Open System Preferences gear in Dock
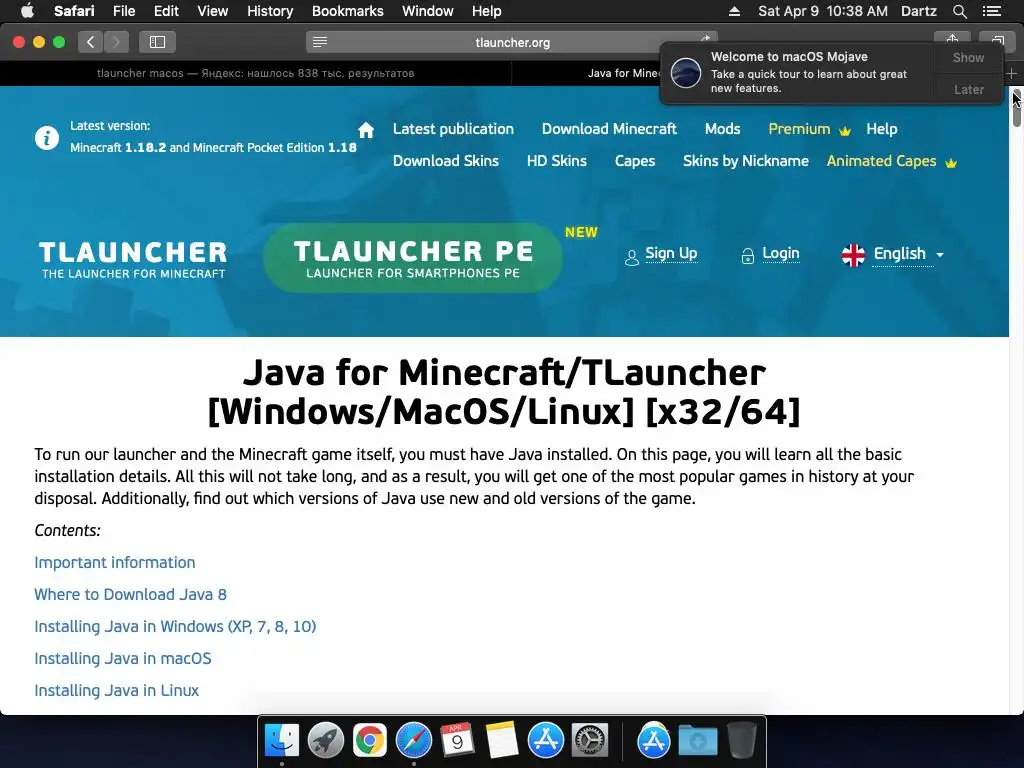Screen dimensions: 1024x768 pos(590,741)
